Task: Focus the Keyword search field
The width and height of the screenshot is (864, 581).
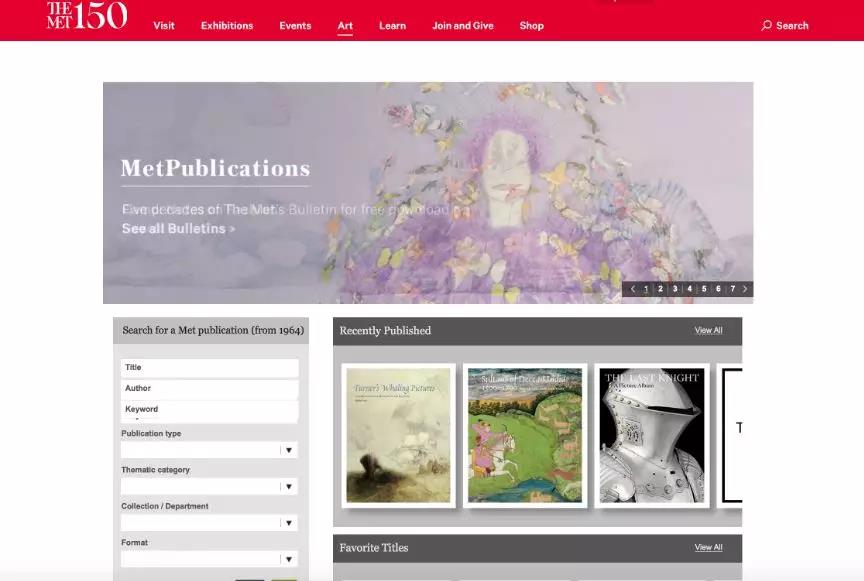Action: click(x=209, y=411)
